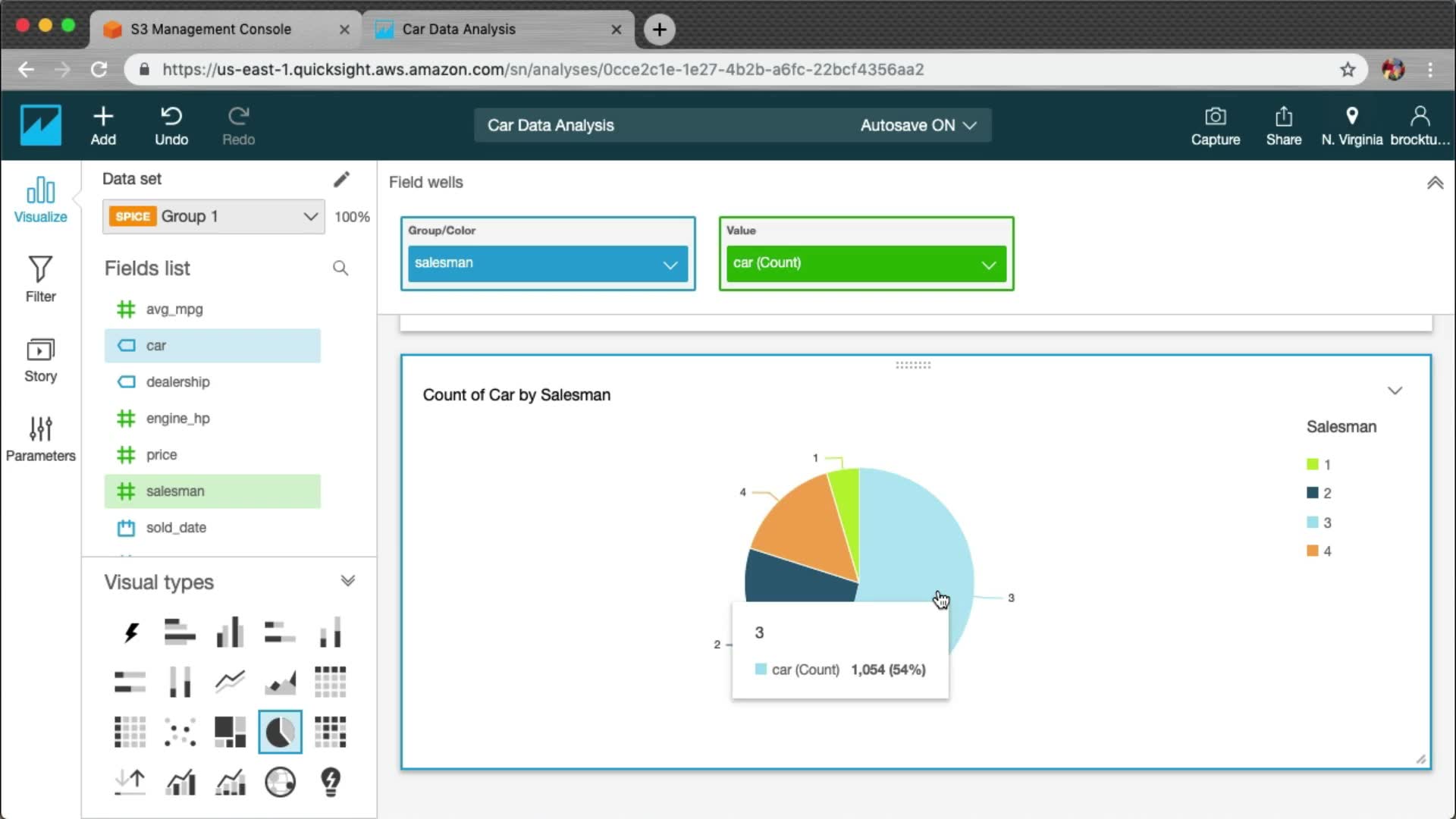
Task: Choose the geospatial map visual type
Action: pyautogui.click(x=280, y=782)
